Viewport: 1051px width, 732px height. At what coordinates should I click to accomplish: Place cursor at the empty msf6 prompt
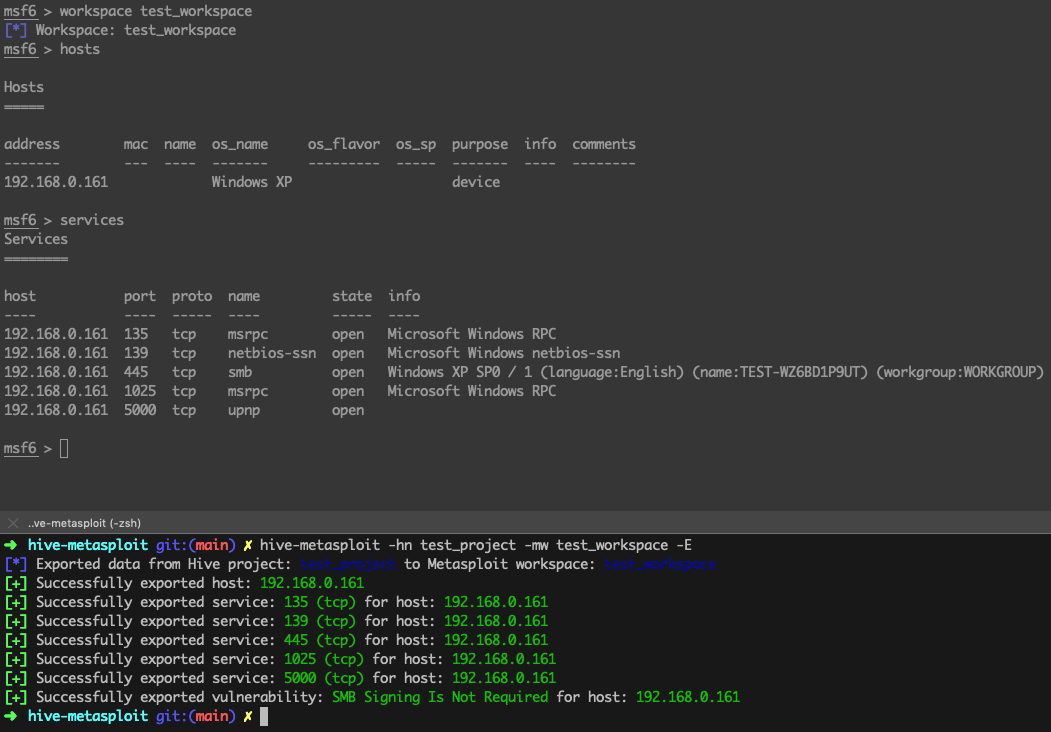pyautogui.click(x=64, y=448)
